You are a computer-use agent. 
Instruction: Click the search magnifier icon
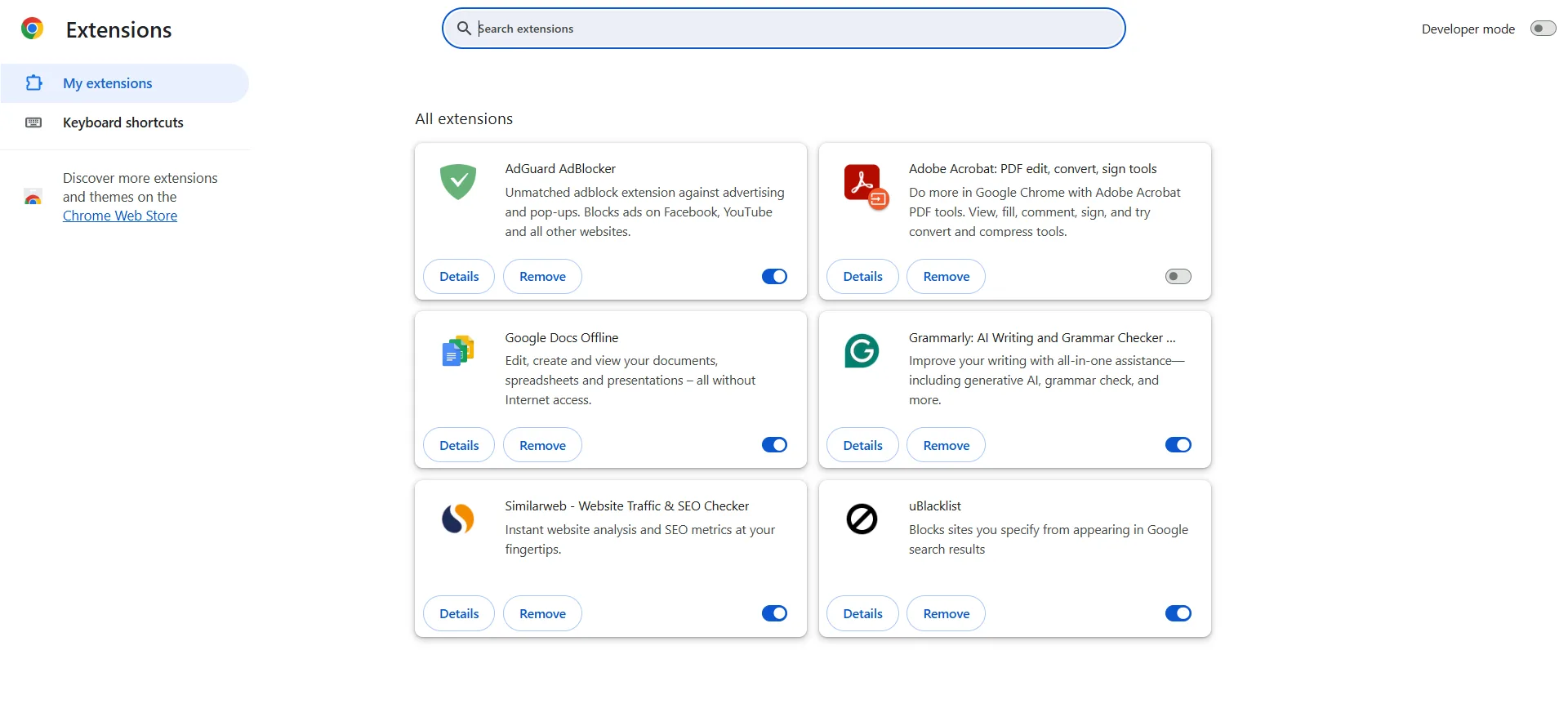point(464,29)
